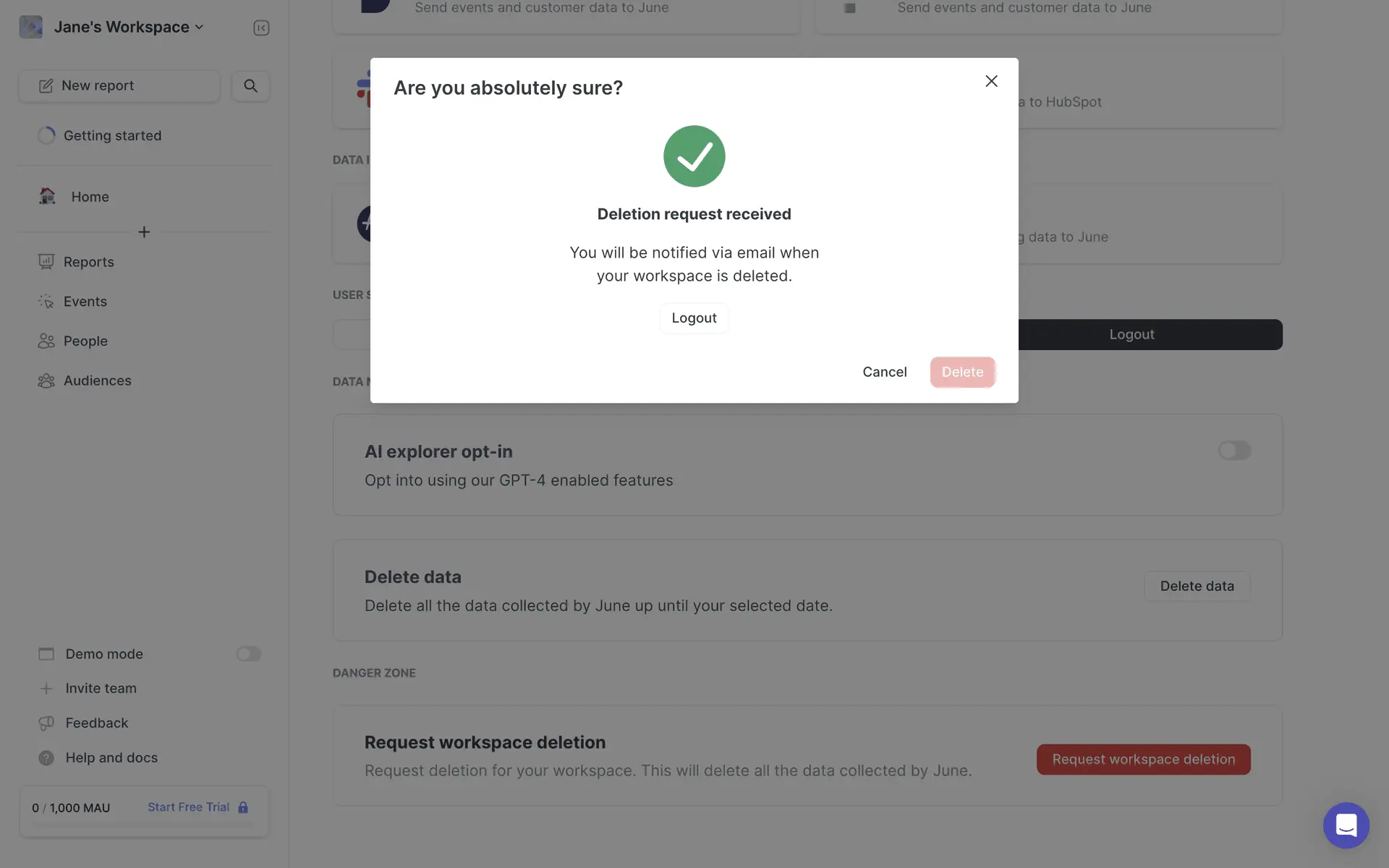Click the green checkmark success icon
1389x868 pixels.
[694, 156]
